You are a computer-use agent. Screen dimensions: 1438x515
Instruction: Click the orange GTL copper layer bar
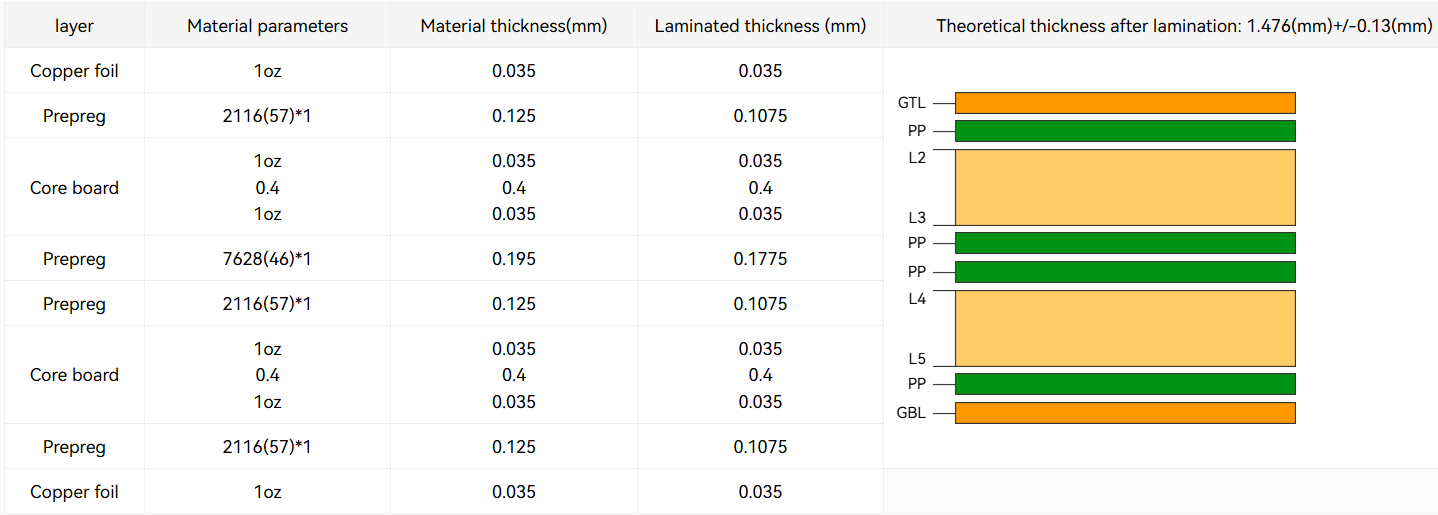1125,103
